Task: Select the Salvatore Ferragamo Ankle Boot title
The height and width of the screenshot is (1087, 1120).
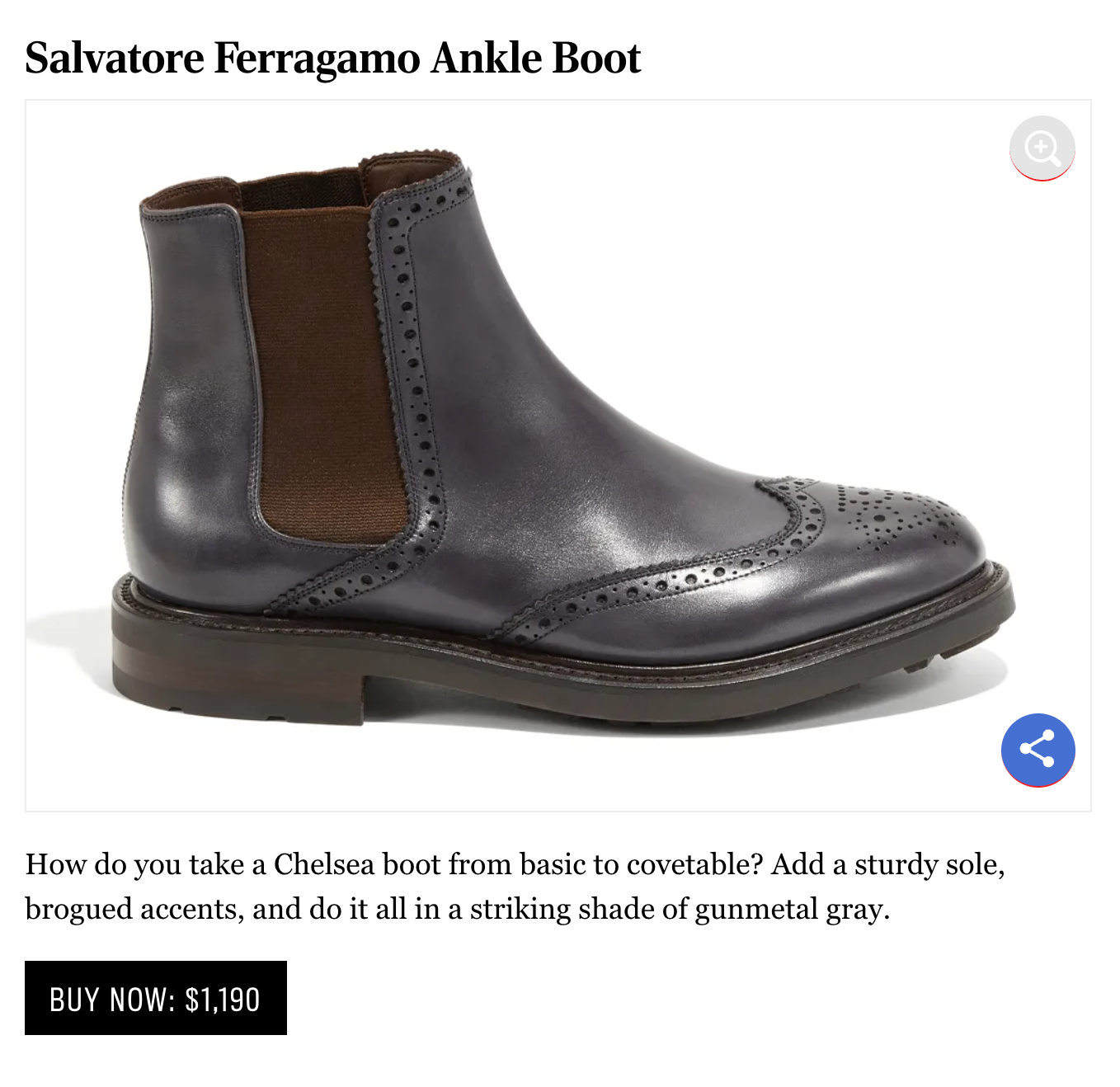Action: [x=333, y=58]
